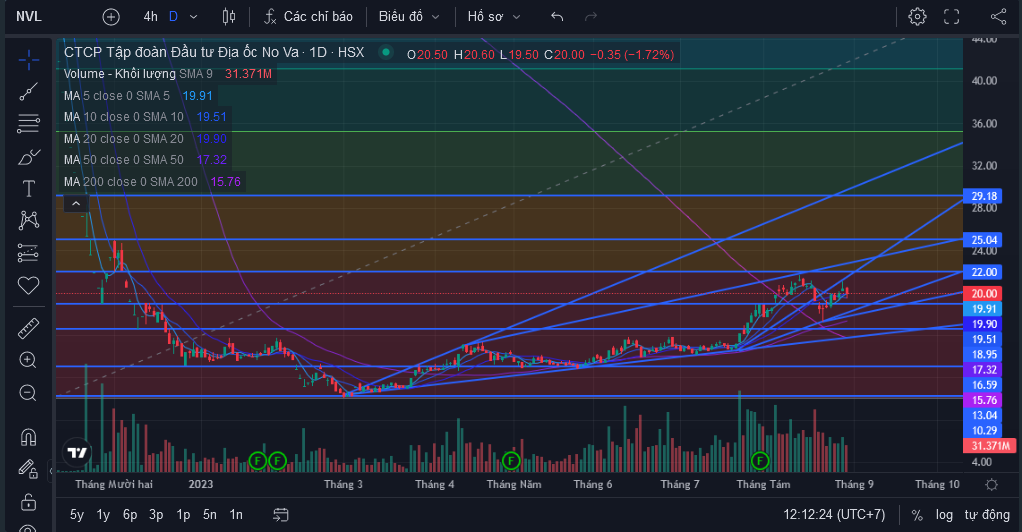
Task: Select the 5y time range
Action: coord(77,515)
